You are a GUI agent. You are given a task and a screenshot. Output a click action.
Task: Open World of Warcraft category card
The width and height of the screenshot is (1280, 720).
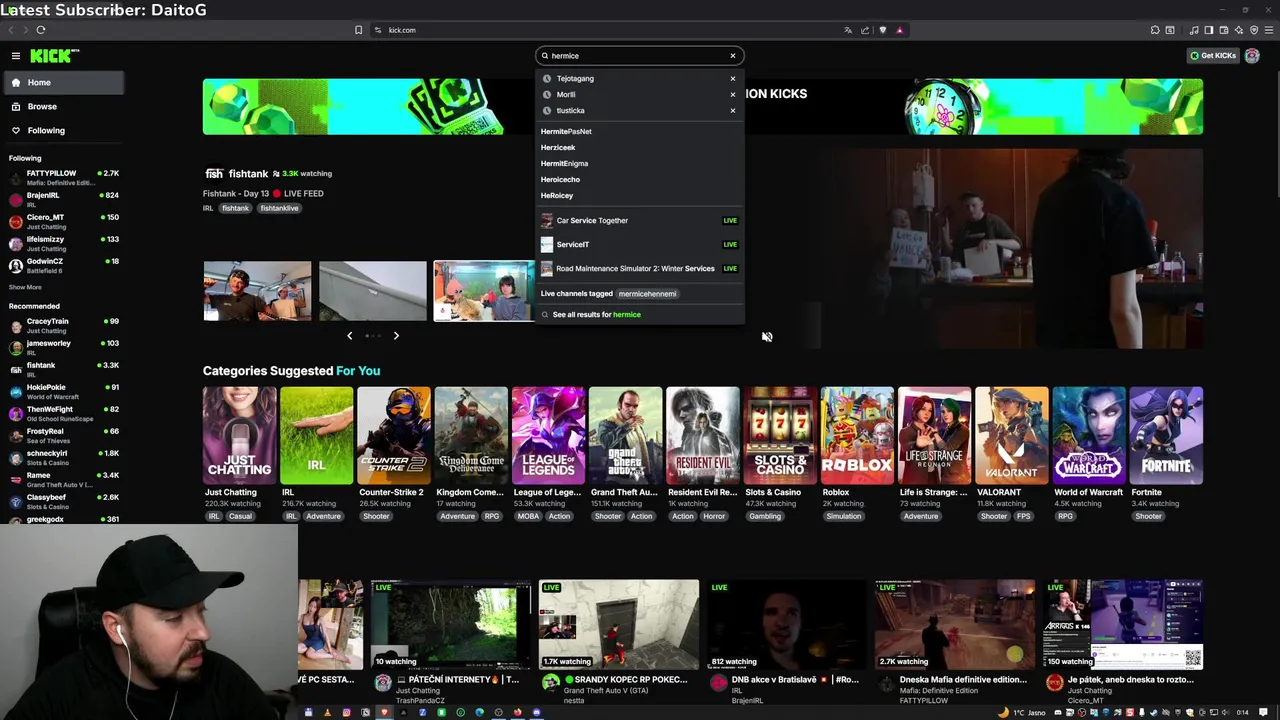1089,435
